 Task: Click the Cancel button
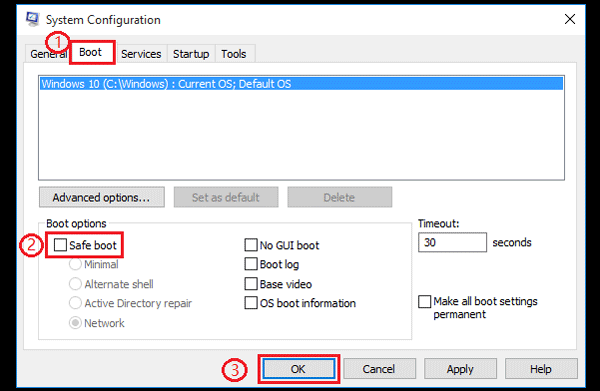pyautogui.click(x=379, y=369)
